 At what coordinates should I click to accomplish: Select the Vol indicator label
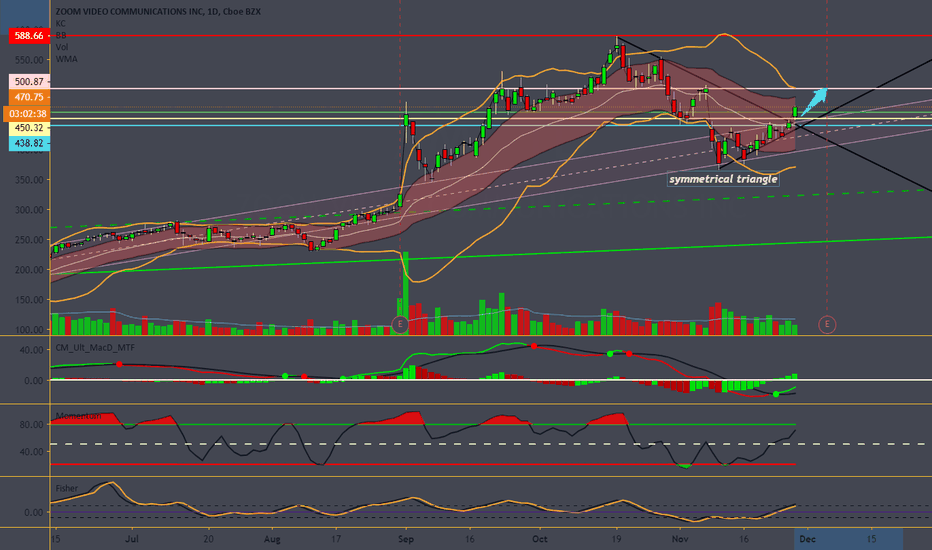[x=62, y=47]
